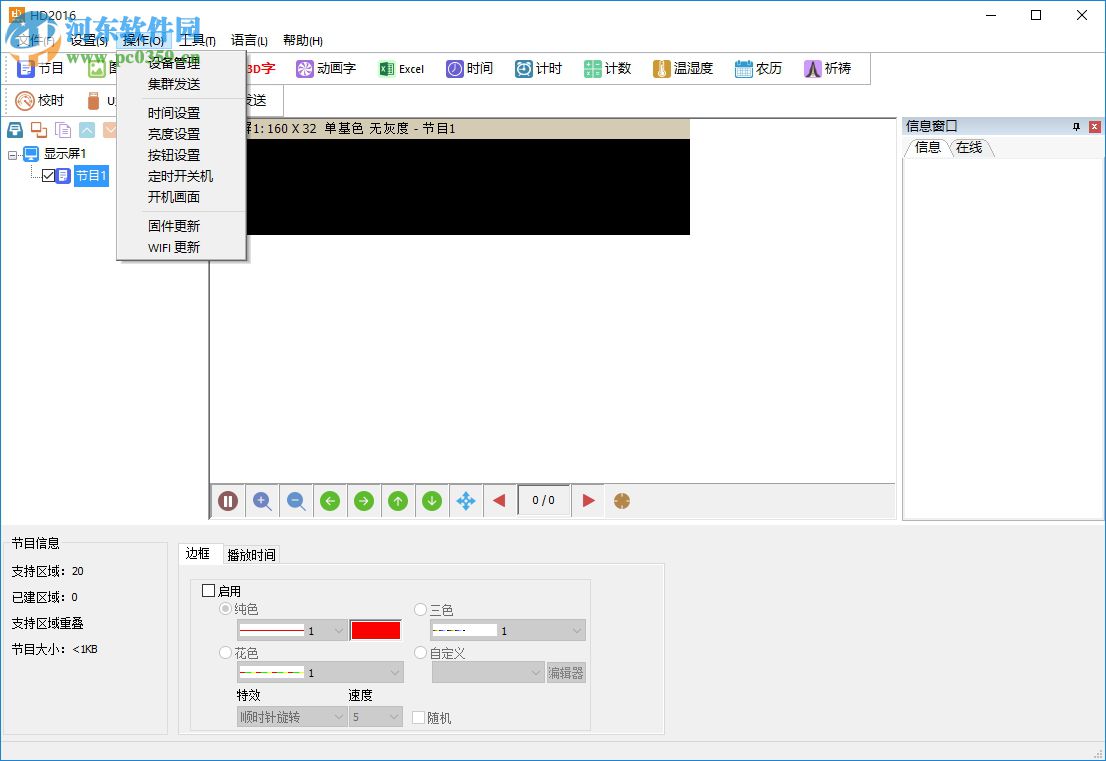Insert a 祈祷 (prayer) element
1106x761 pixels.
829,68
